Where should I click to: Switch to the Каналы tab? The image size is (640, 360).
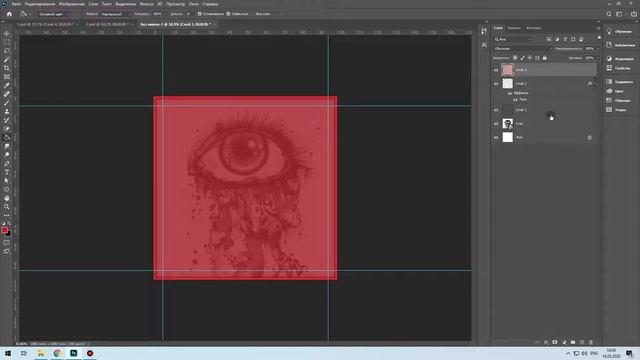[x=514, y=28]
